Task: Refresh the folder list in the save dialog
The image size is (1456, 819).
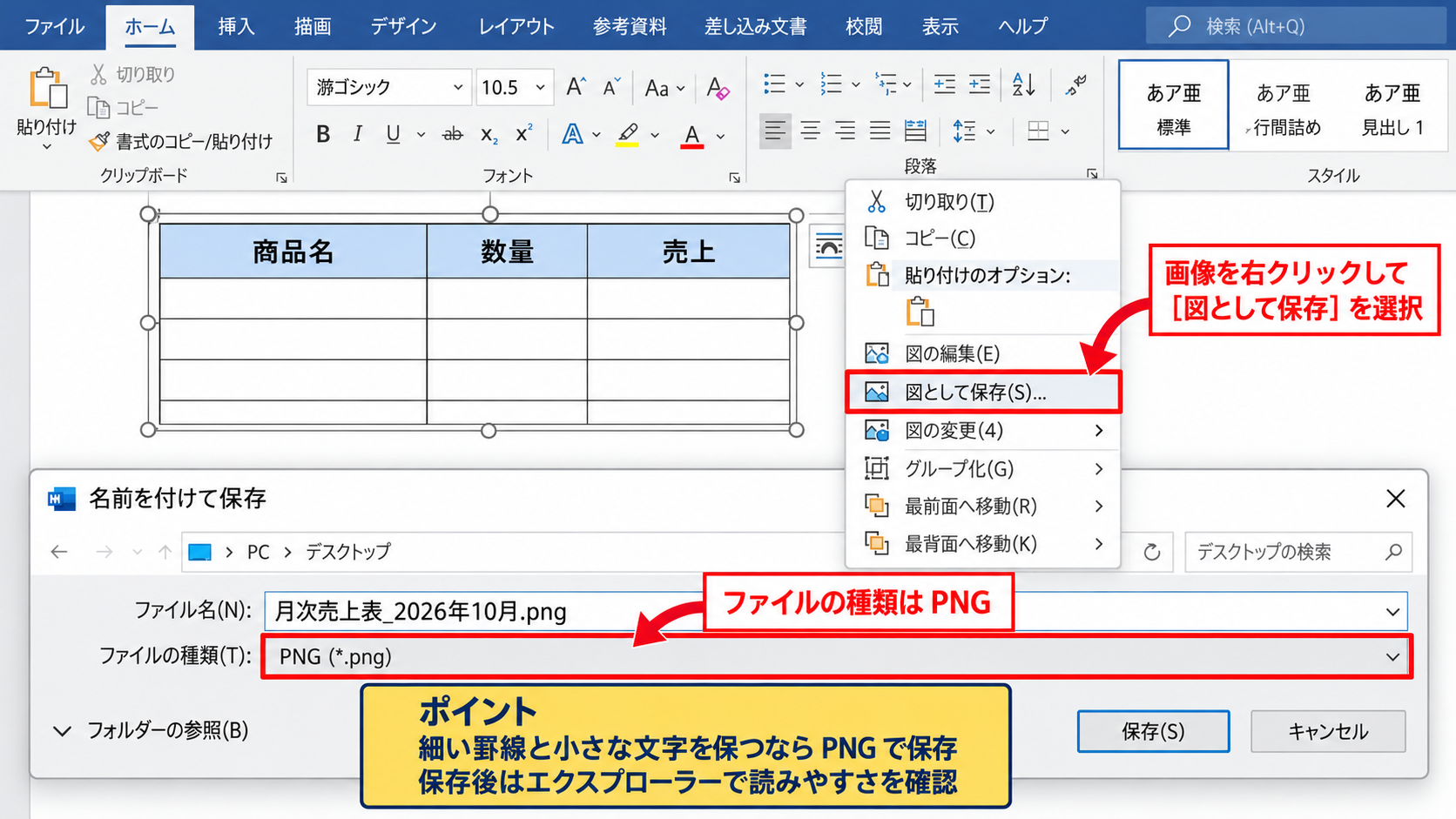Action: coord(1152,552)
